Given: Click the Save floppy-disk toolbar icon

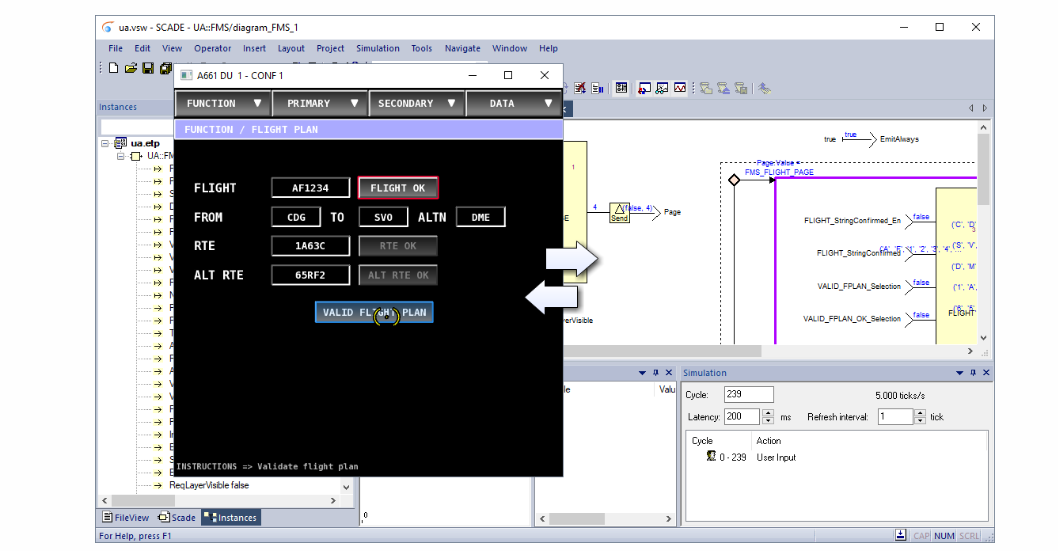Looking at the screenshot, I should pos(148,68).
